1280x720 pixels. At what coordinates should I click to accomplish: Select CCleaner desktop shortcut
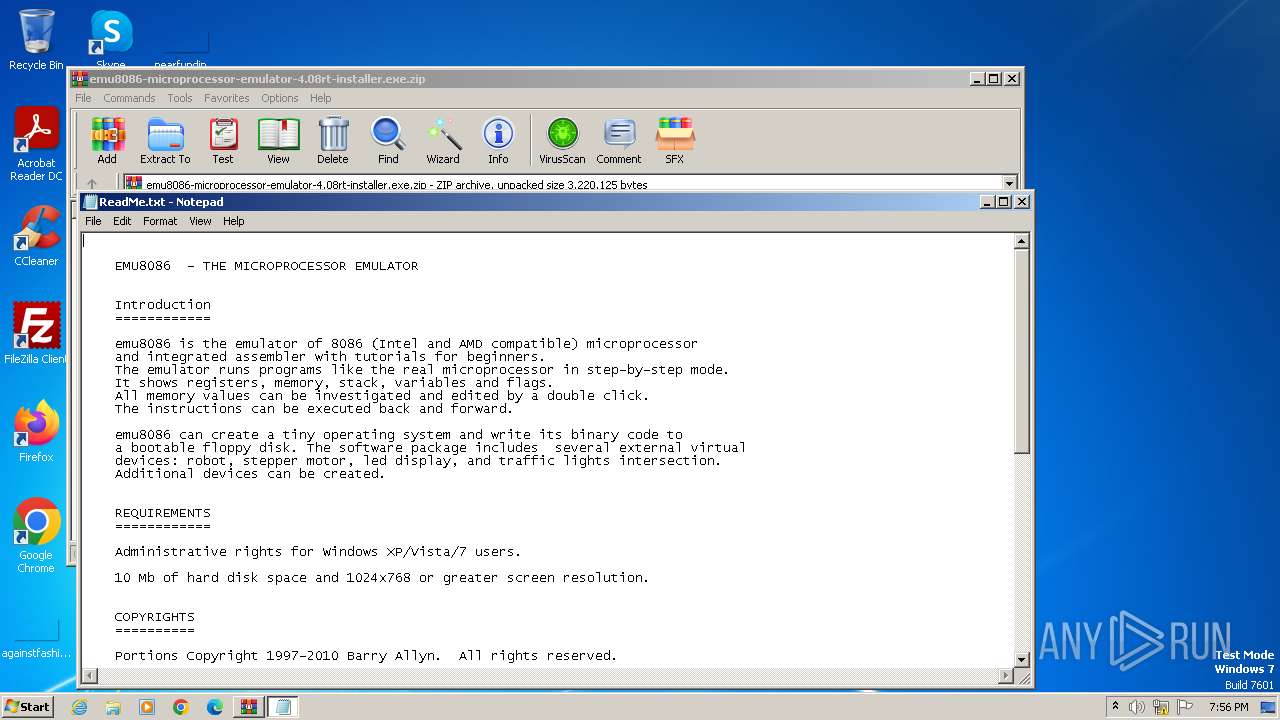36,236
